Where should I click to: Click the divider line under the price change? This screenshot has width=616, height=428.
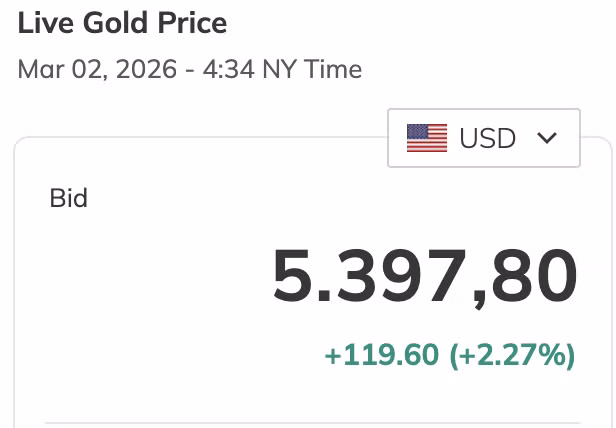coord(312,423)
